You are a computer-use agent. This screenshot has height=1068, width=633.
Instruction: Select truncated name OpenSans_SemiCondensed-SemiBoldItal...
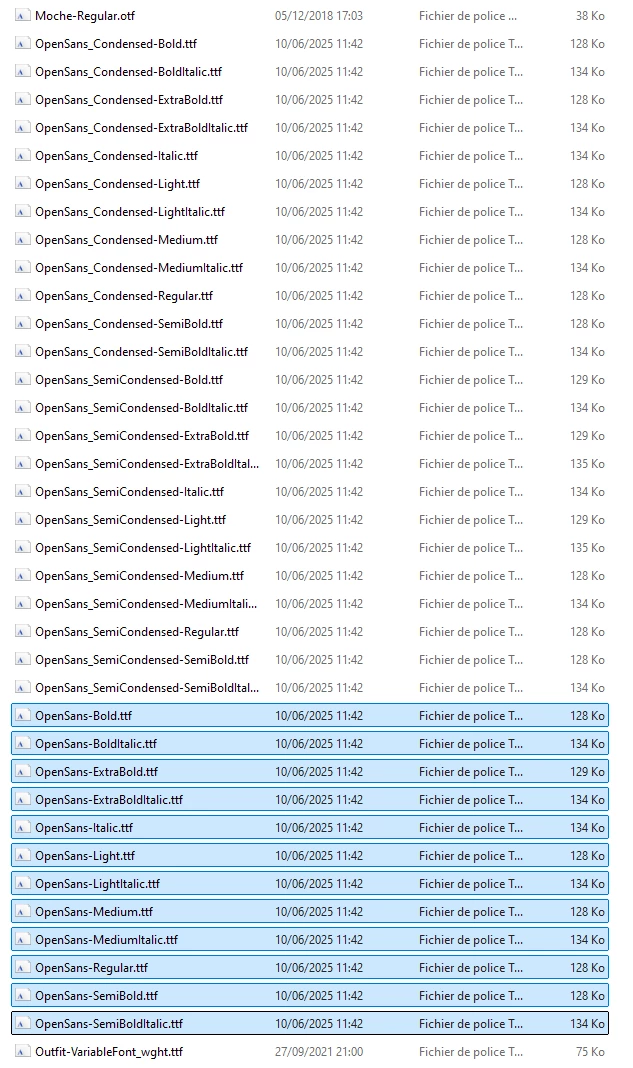147,687
